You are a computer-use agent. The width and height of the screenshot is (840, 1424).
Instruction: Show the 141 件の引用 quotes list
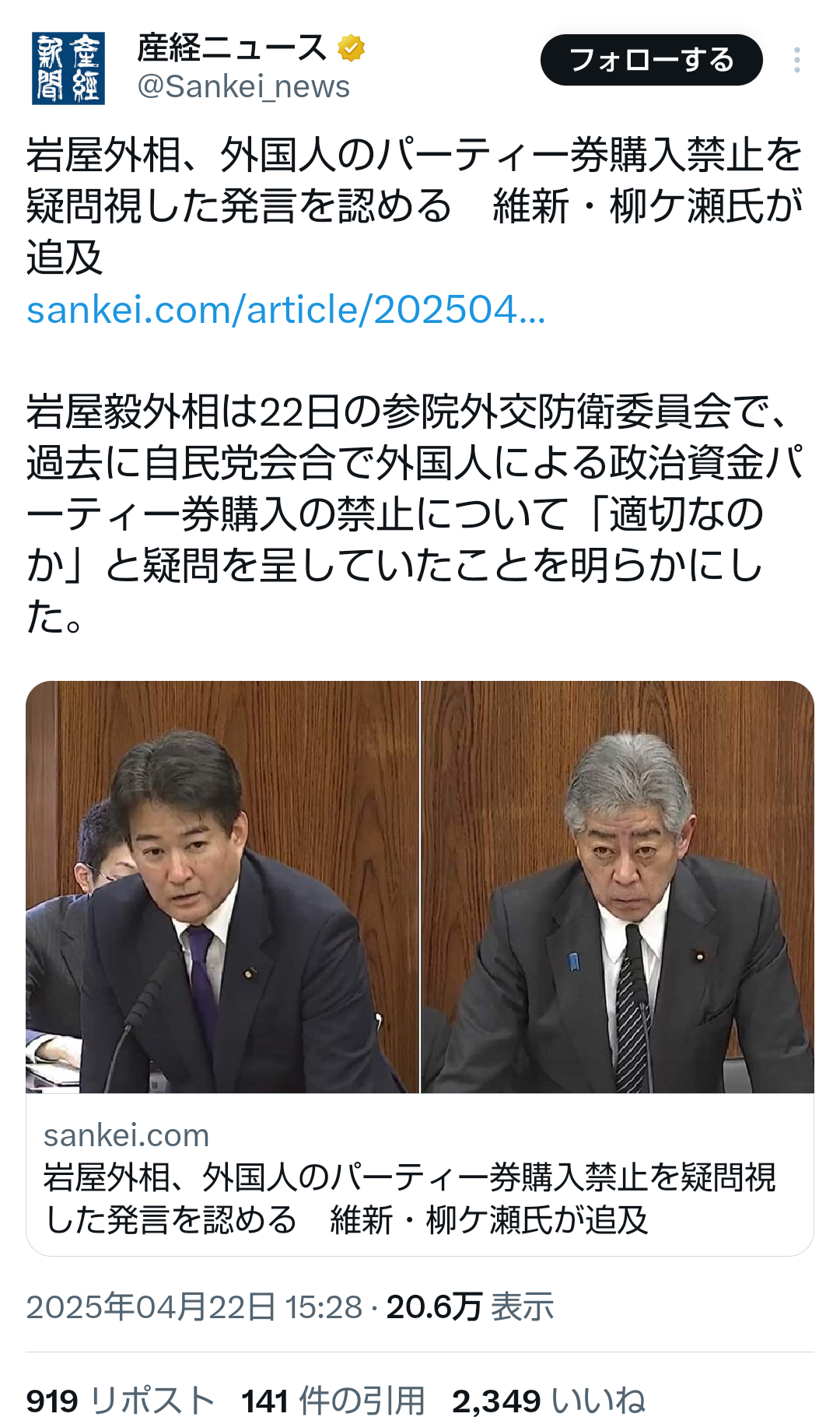tap(333, 1401)
